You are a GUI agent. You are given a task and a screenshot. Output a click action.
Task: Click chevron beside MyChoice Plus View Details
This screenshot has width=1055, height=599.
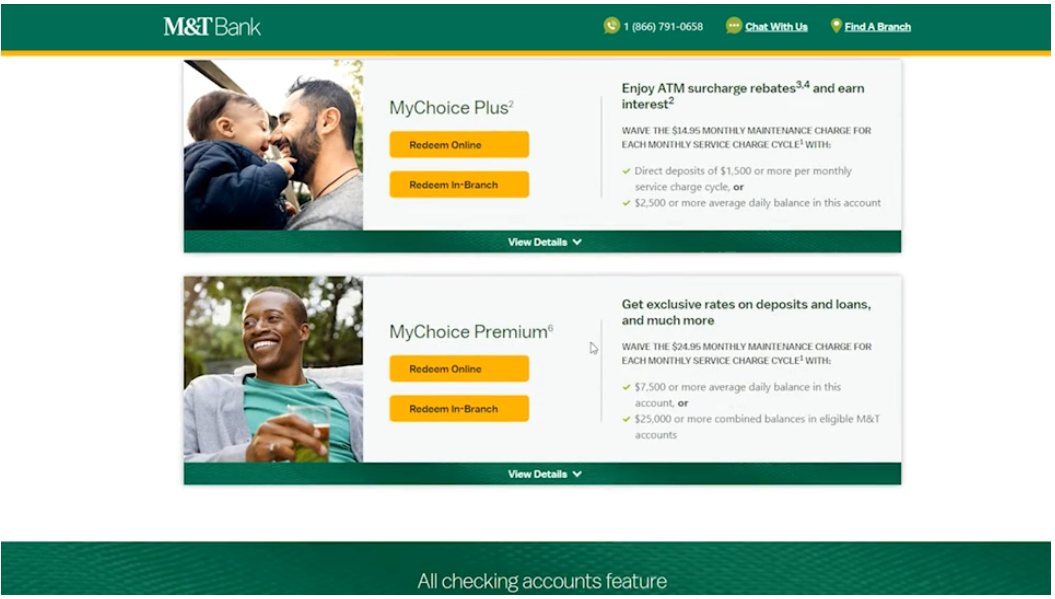pyautogui.click(x=577, y=242)
